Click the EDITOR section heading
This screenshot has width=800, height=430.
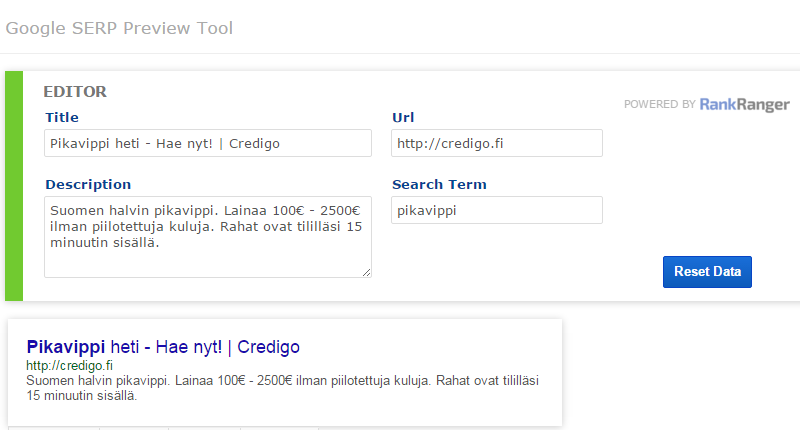(75, 92)
